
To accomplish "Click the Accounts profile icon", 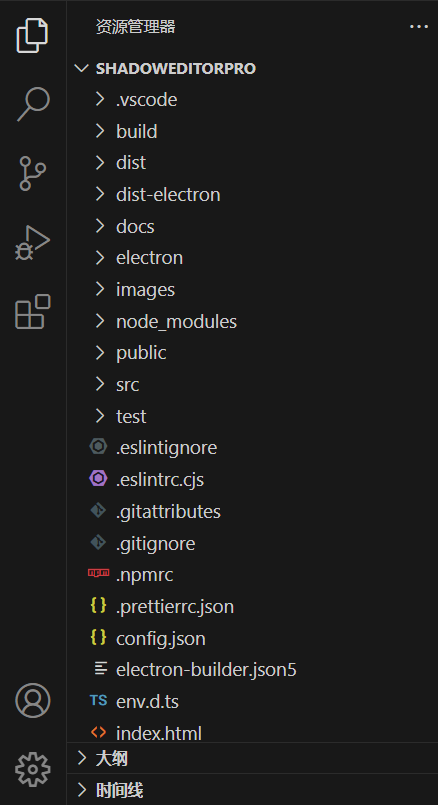I will pos(33,700).
